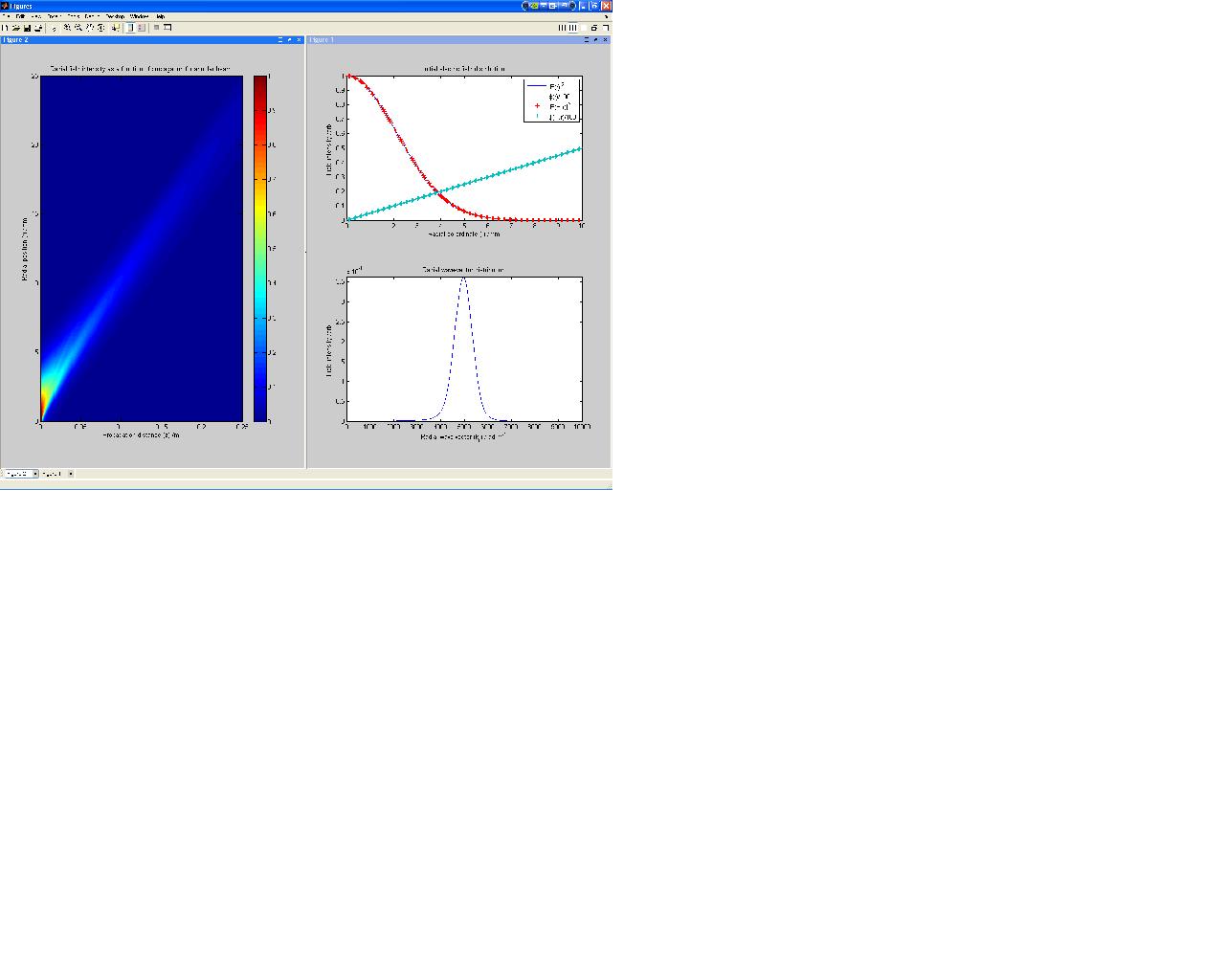Click the Open File toolbar icon

(x=16, y=28)
